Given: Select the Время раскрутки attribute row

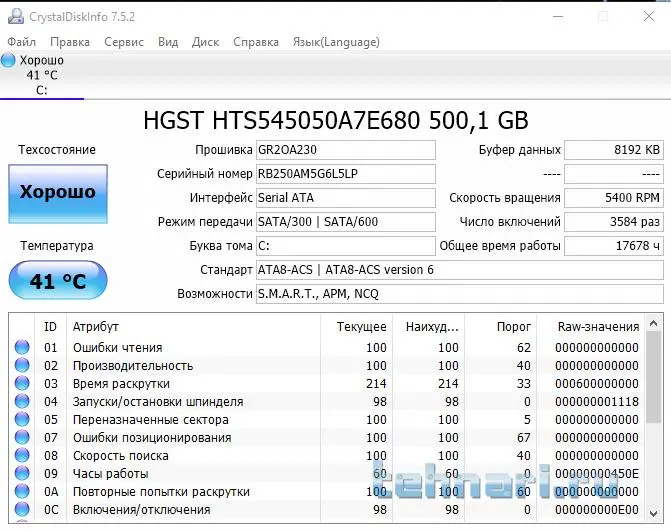Looking at the screenshot, I should tap(327, 383).
